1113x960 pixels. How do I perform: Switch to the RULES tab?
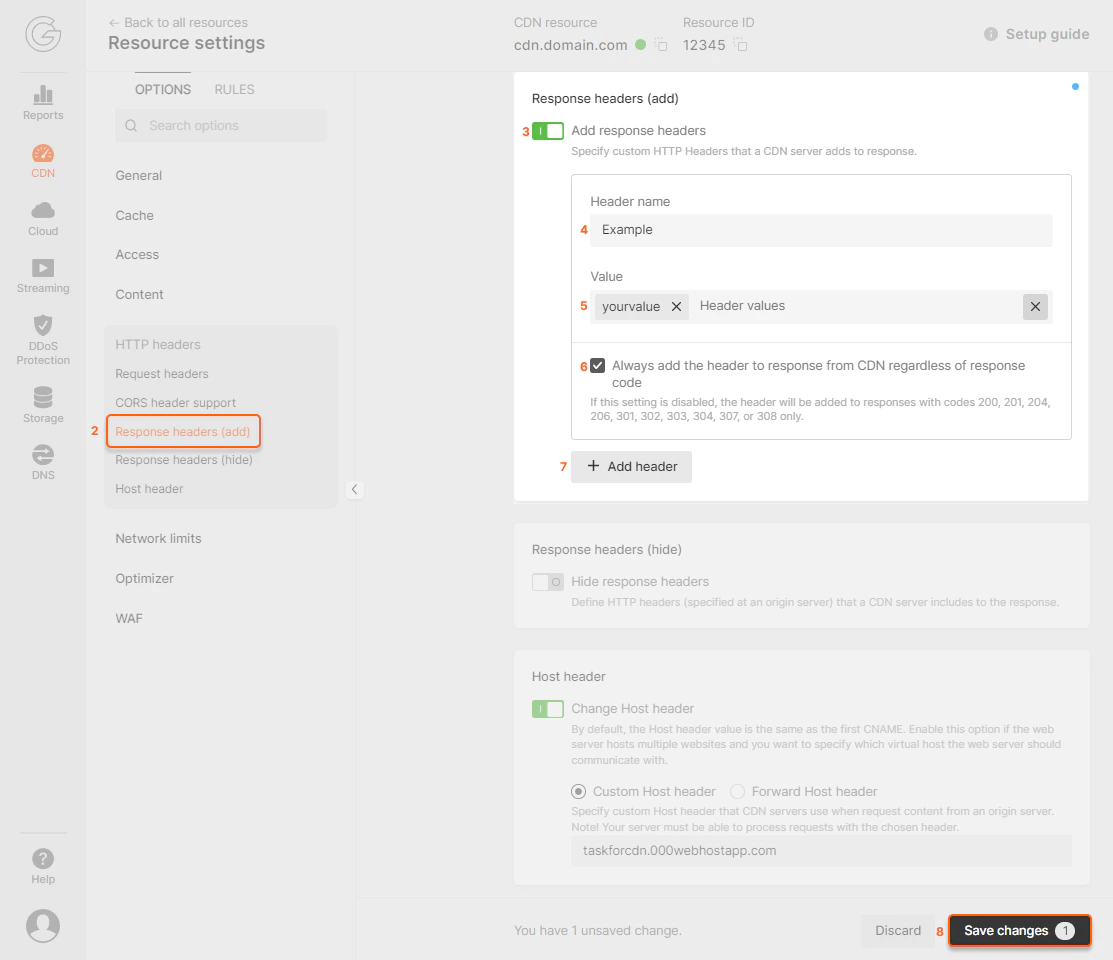[233, 89]
